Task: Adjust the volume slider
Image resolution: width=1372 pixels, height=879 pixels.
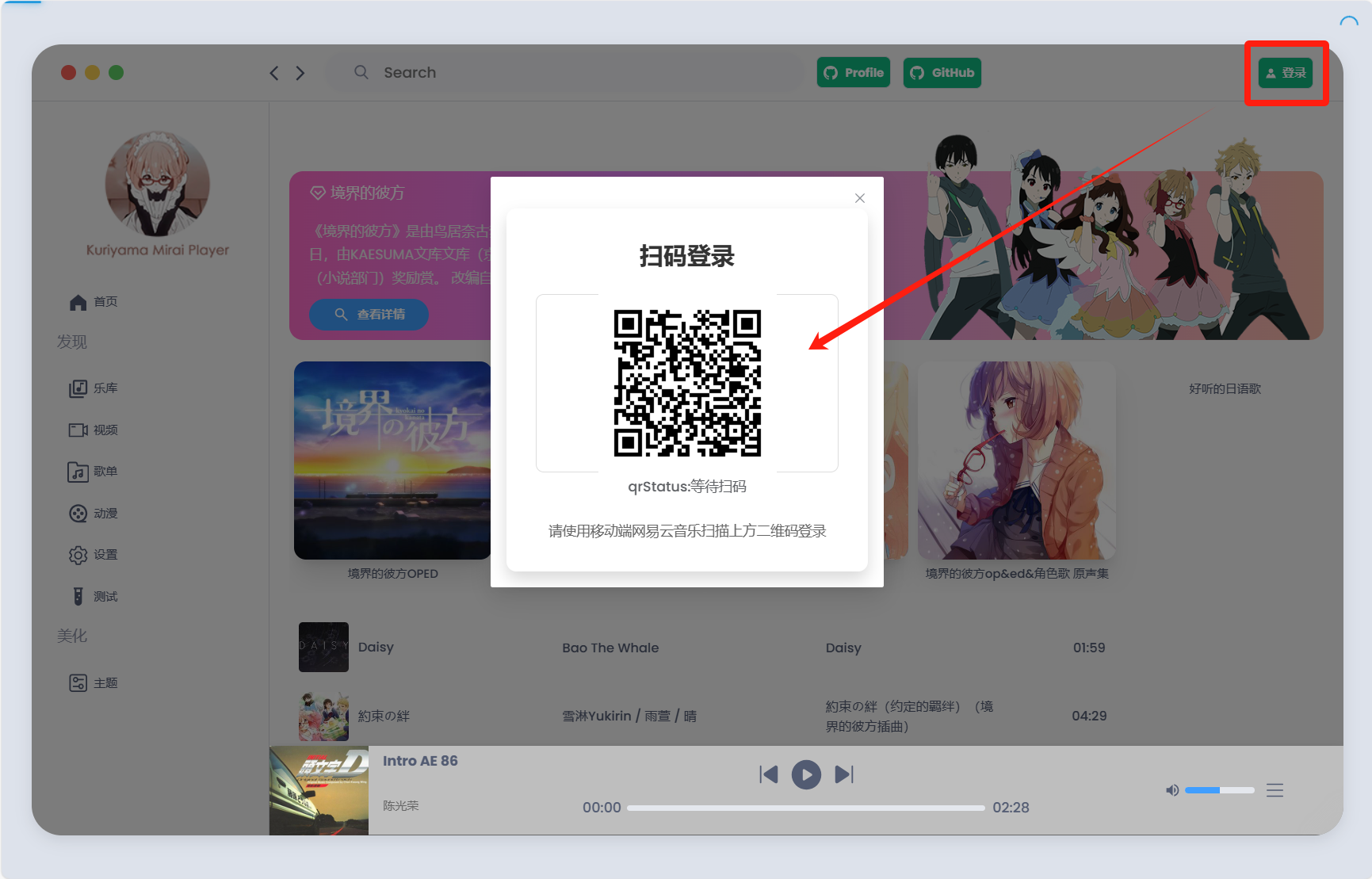Action: point(1219,790)
